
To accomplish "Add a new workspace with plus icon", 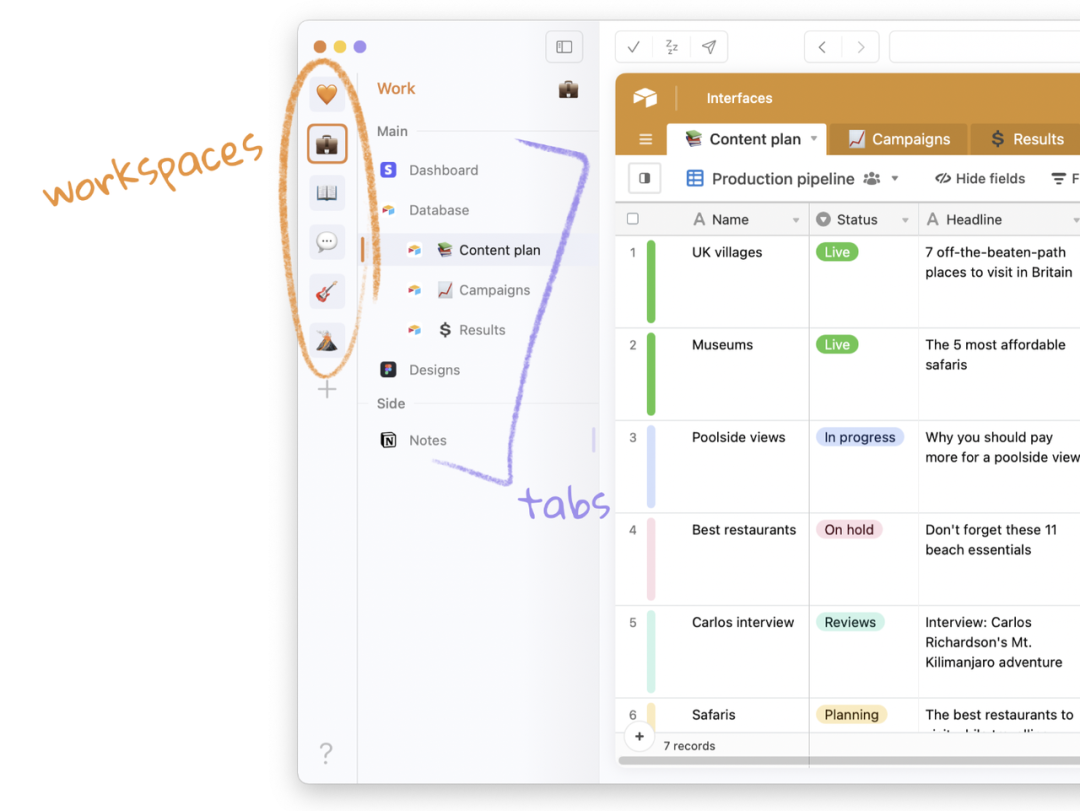I will 326,389.
